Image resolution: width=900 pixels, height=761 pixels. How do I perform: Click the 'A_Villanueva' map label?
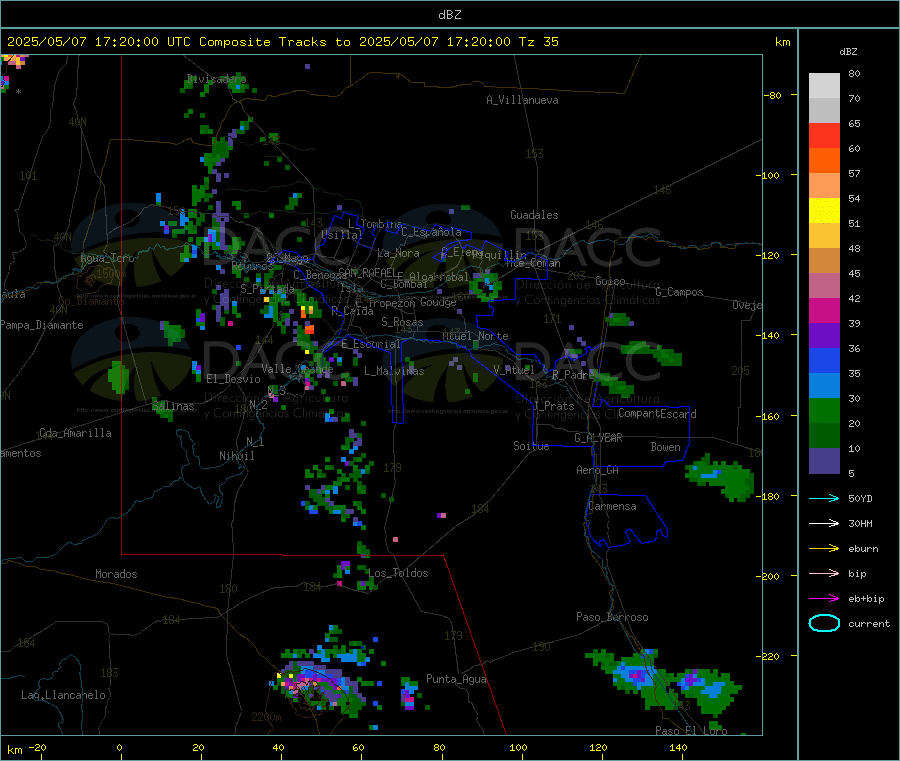pos(522,100)
